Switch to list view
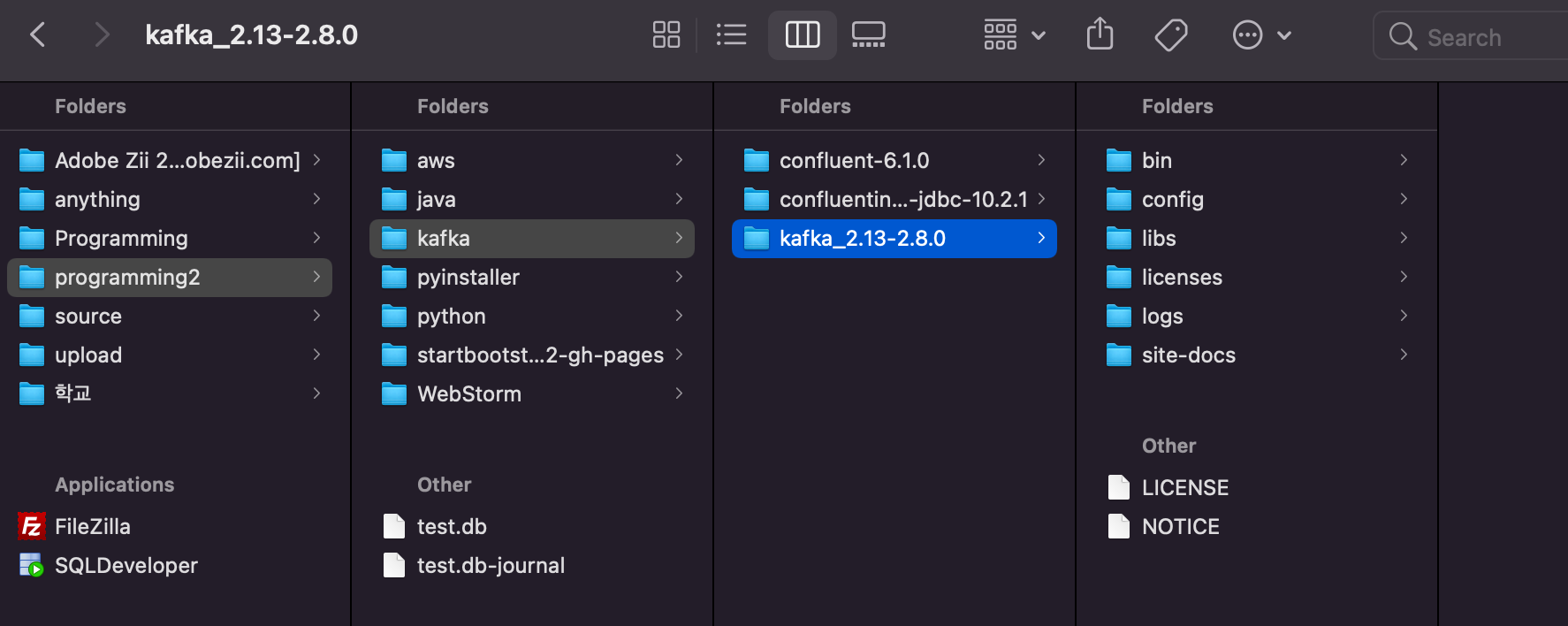Viewport: 1568px width, 626px height. (731, 35)
